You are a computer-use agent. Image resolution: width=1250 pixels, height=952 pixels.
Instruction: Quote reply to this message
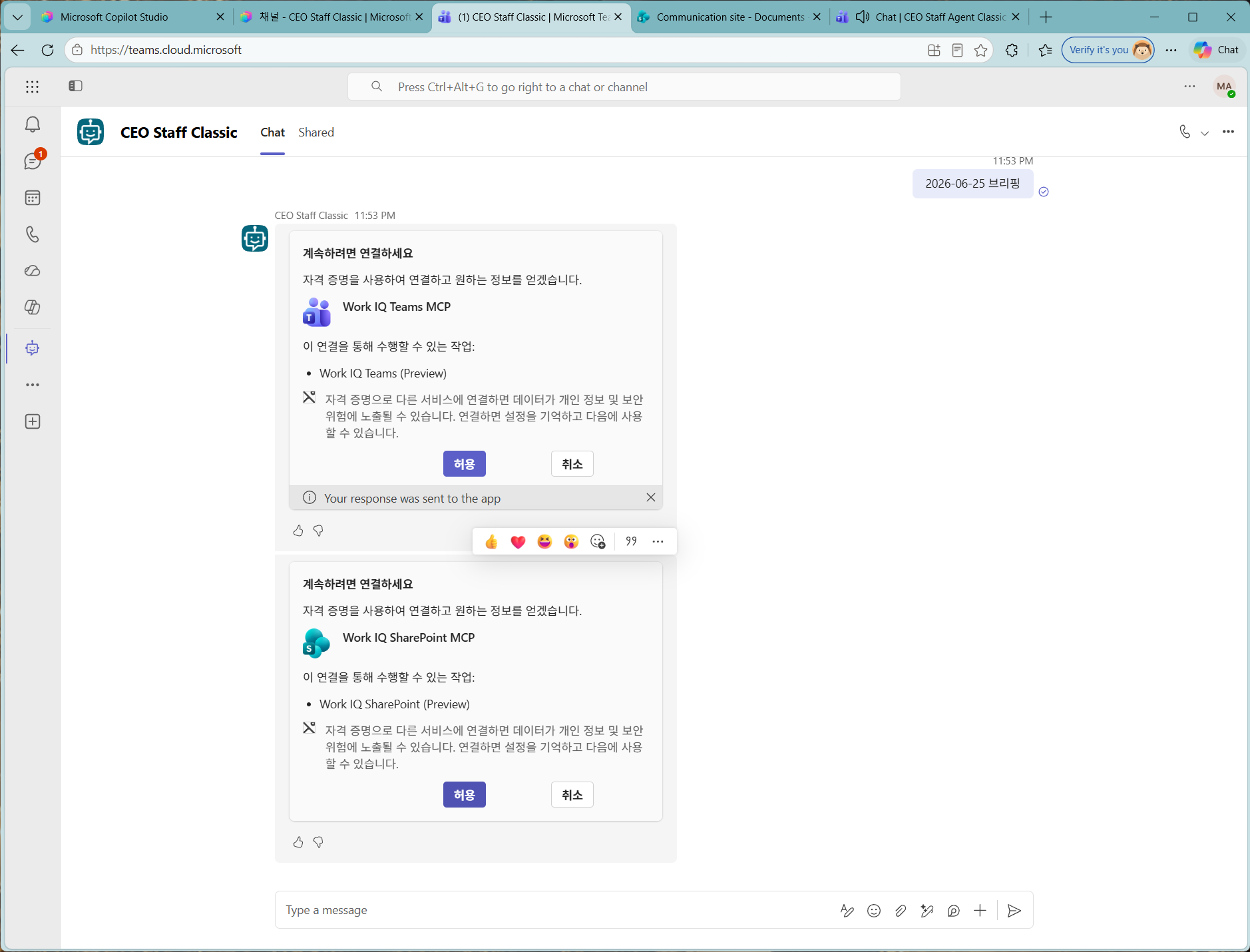[631, 541]
